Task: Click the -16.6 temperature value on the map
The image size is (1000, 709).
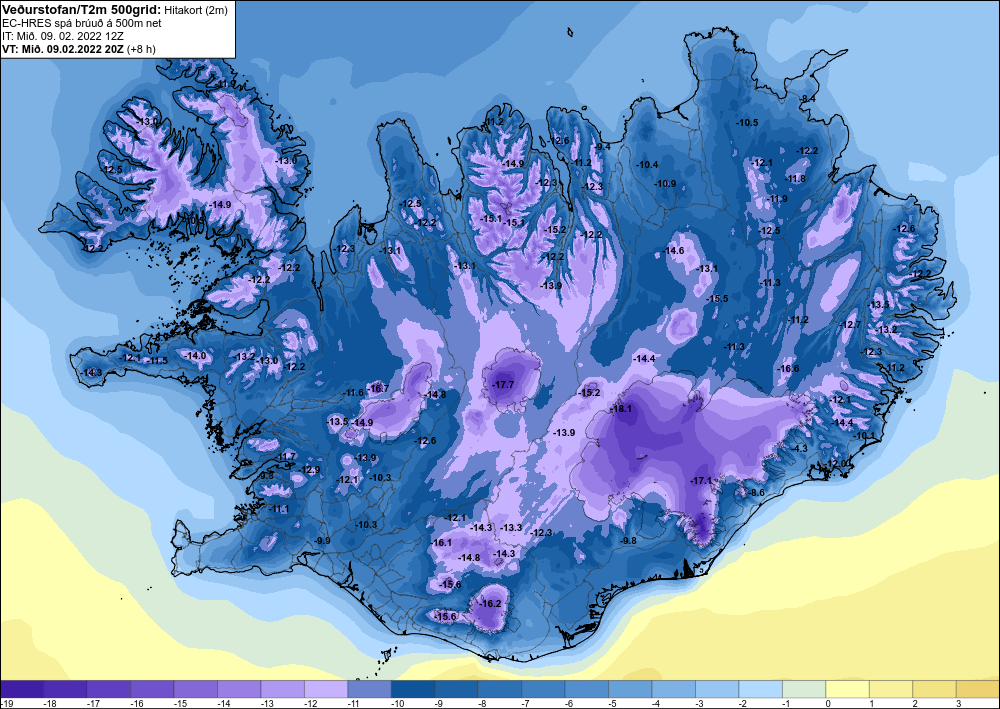Action: (788, 369)
